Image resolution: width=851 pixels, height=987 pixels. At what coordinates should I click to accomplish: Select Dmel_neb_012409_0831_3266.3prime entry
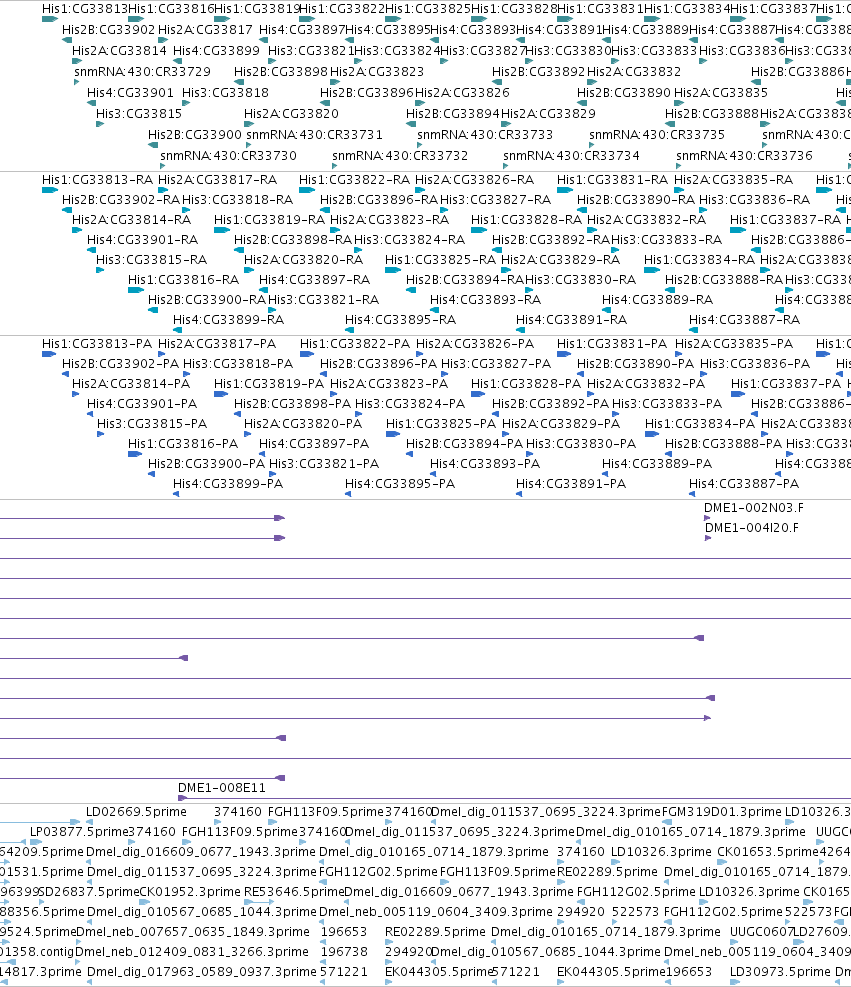pyautogui.click(x=192, y=951)
